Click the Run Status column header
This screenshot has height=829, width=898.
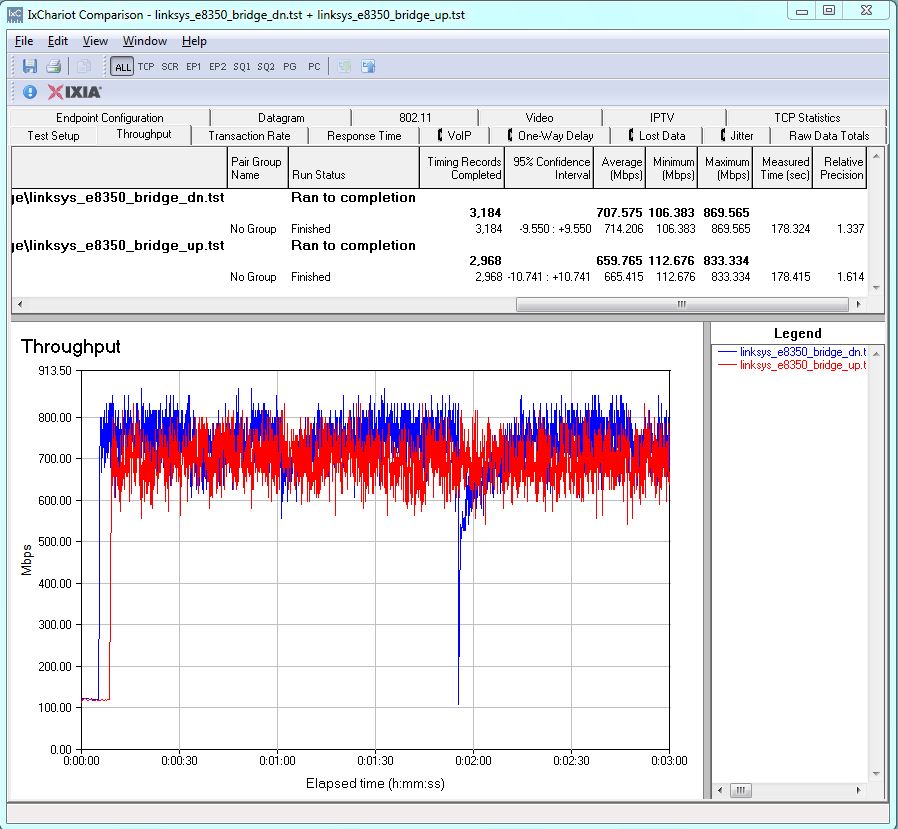pos(353,168)
